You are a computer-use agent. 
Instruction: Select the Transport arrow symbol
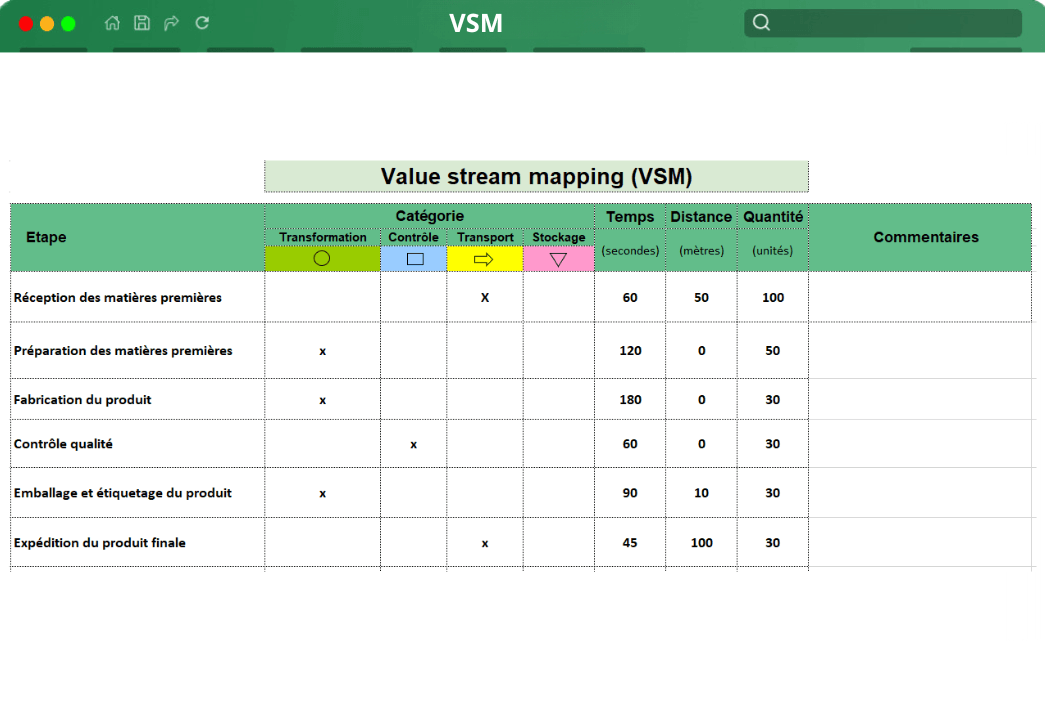point(485,258)
